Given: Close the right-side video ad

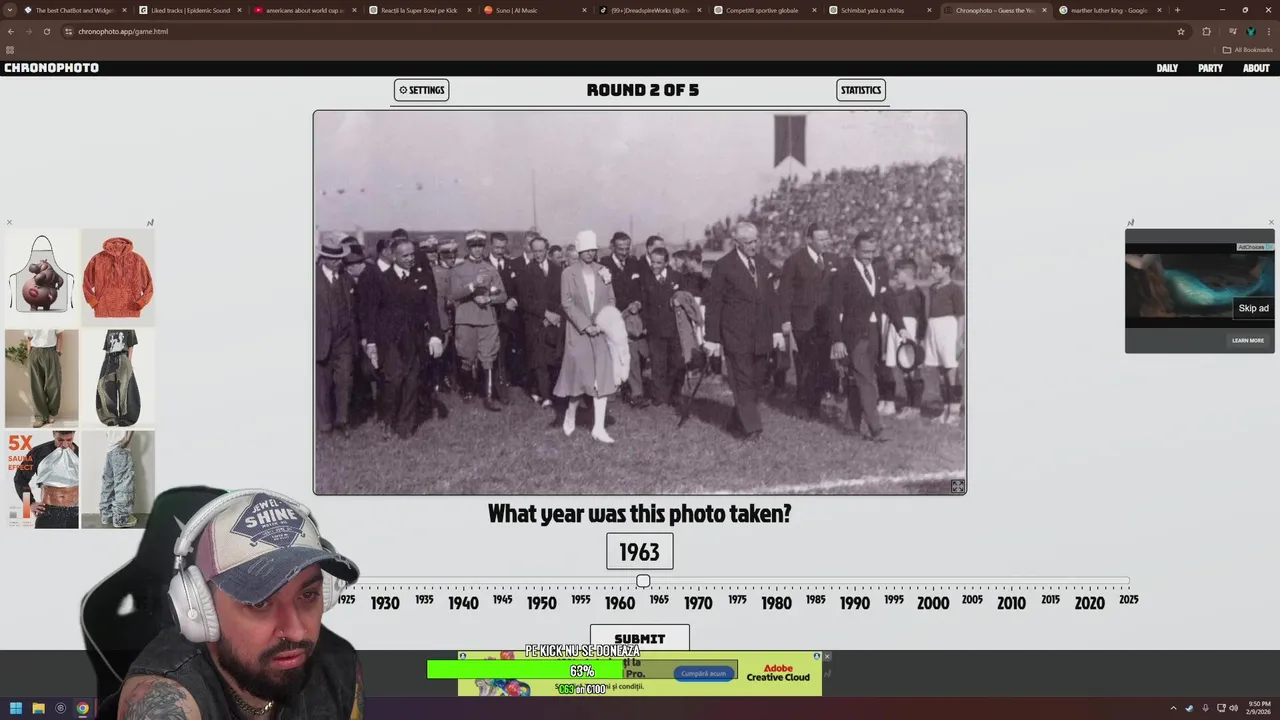Looking at the screenshot, I should (1271, 222).
